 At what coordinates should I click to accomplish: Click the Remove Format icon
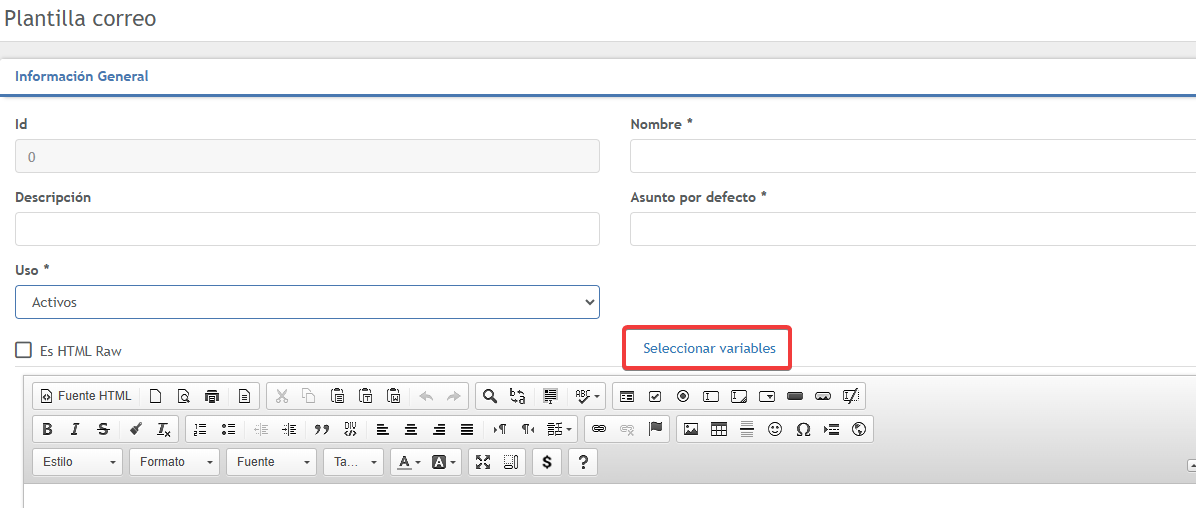click(164, 429)
